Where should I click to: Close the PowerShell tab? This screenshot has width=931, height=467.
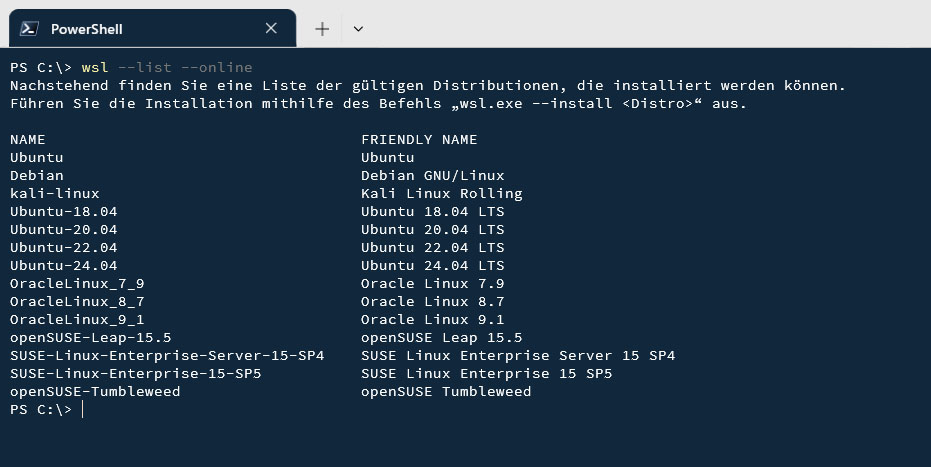point(271,29)
